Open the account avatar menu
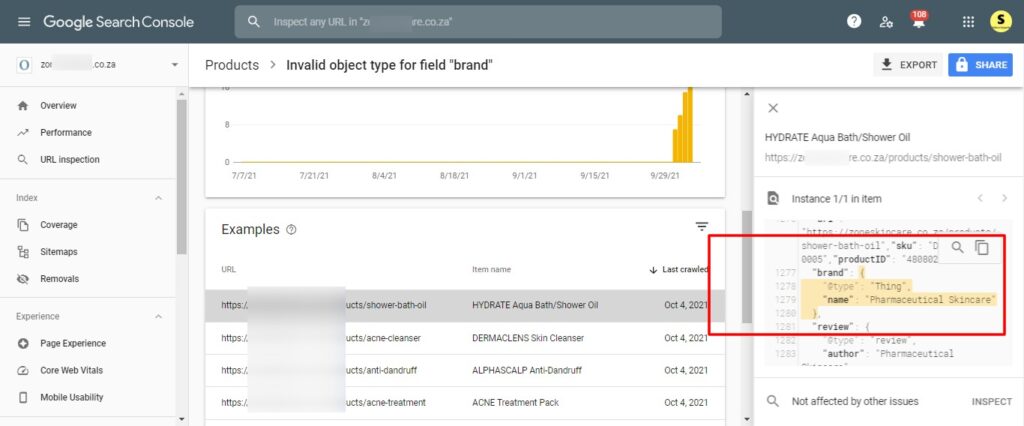 coord(1000,22)
